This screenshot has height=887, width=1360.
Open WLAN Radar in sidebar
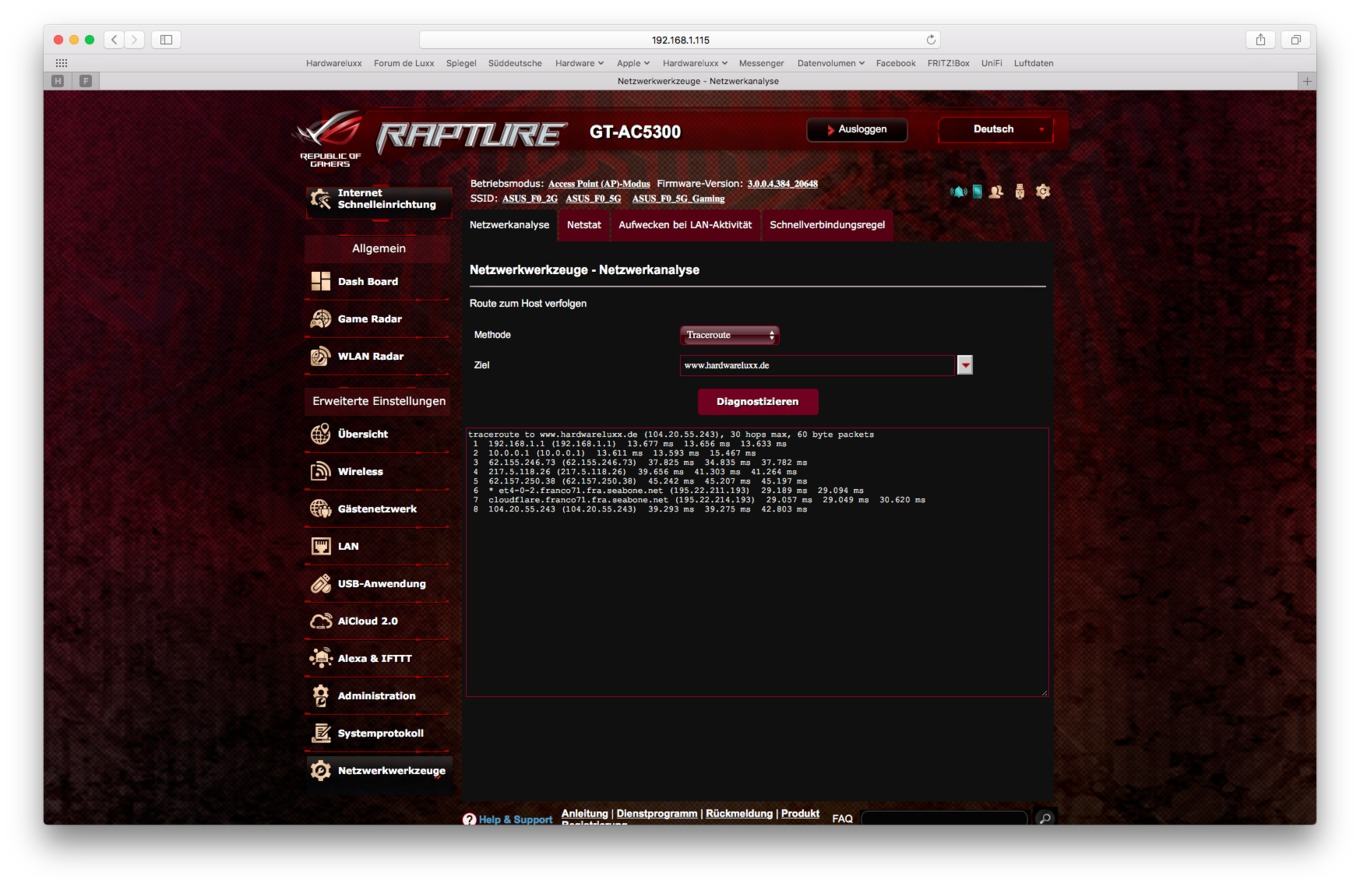point(378,357)
